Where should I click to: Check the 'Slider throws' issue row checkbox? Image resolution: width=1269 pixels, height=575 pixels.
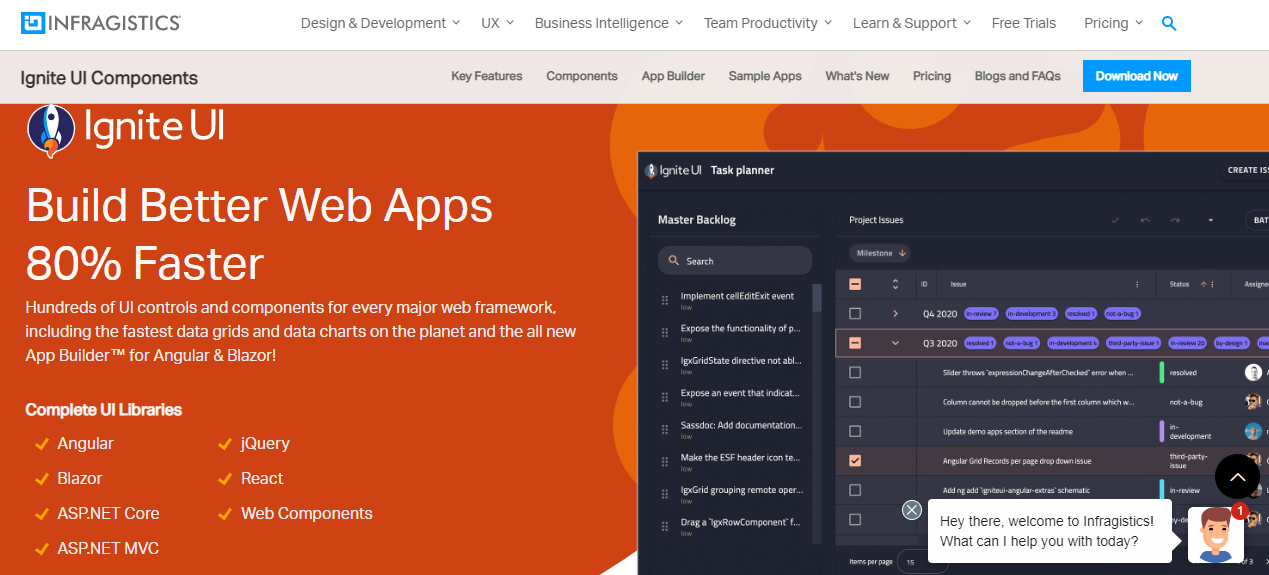pos(855,372)
